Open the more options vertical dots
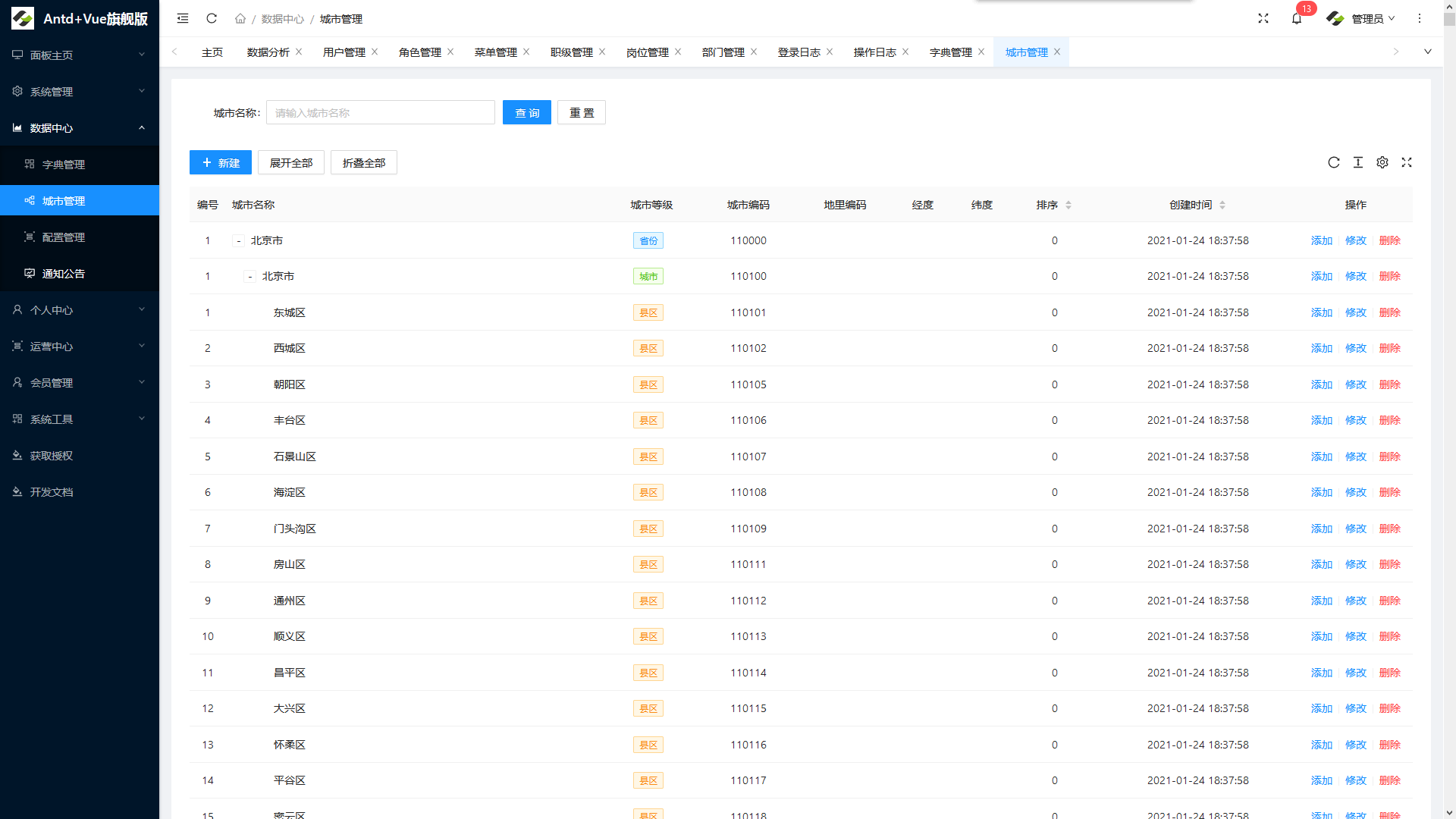The height and width of the screenshot is (819, 1456). click(x=1420, y=18)
